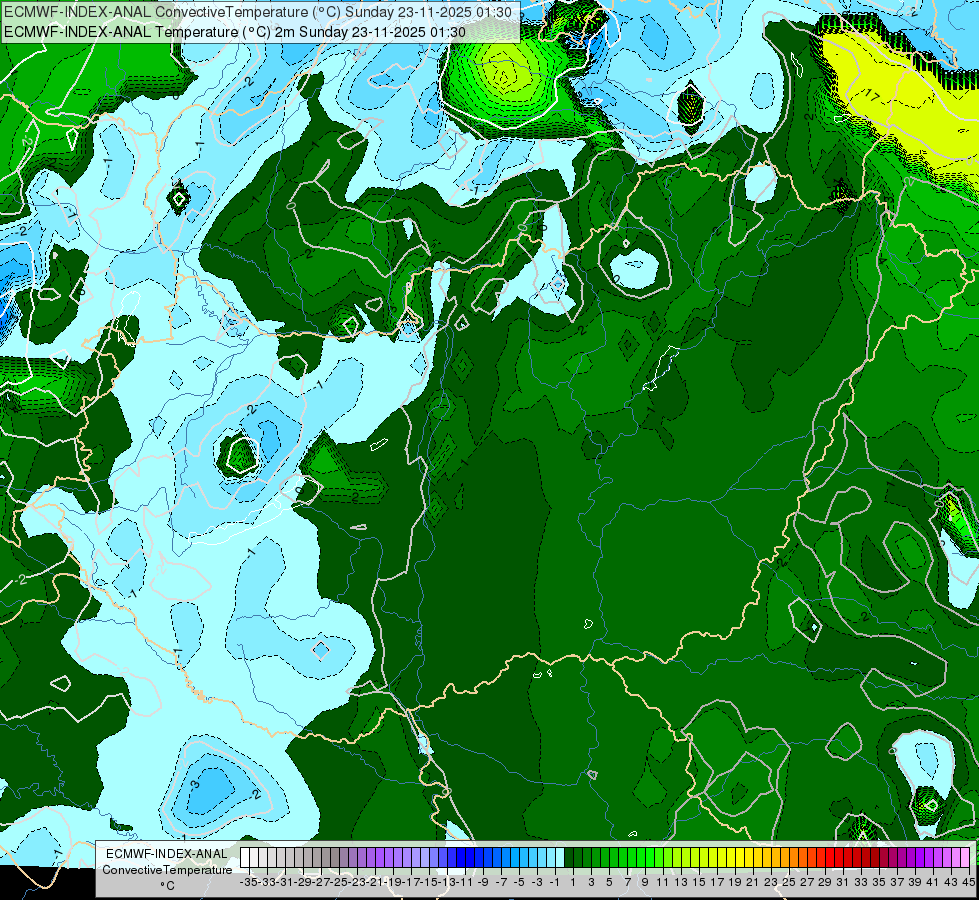The width and height of the screenshot is (979, 900).
Task: Select the first white swatch of the color scale
Action: pos(245,858)
